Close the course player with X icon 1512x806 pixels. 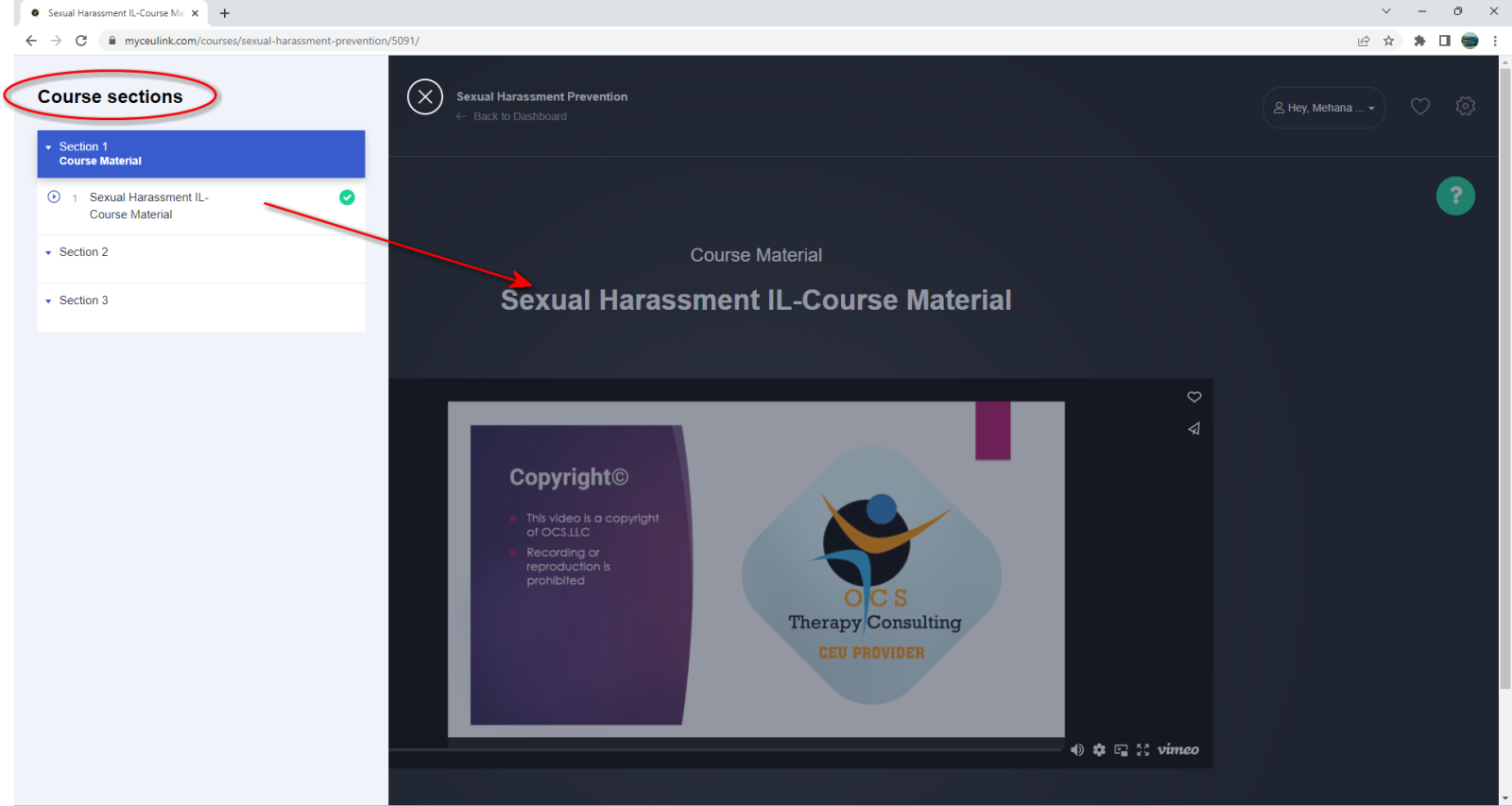click(x=425, y=96)
